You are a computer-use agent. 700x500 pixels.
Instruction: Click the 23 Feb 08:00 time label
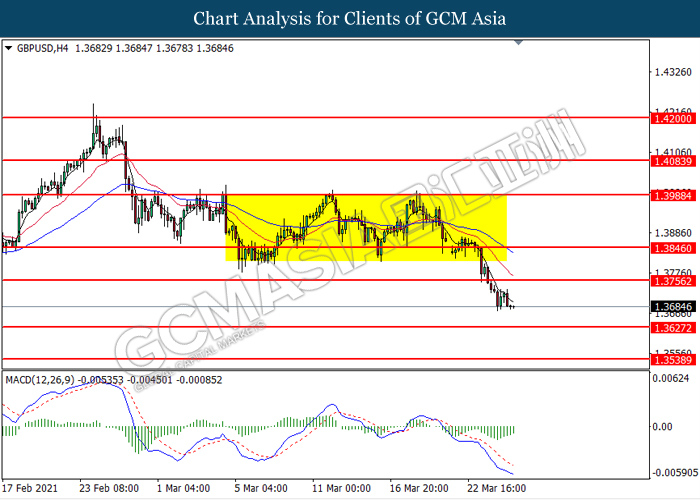point(109,488)
